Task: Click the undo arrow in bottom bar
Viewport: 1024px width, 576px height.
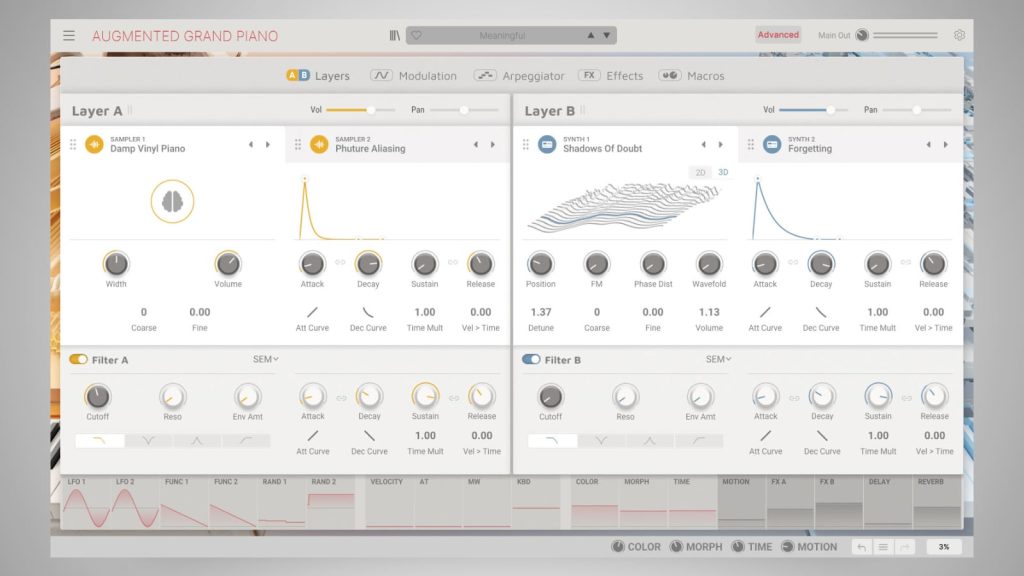Action: 861,547
